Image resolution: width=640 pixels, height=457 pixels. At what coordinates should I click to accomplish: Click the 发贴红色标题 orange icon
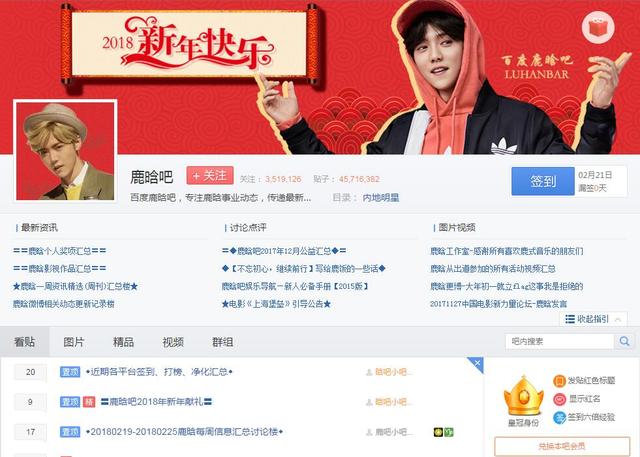click(x=559, y=381)
